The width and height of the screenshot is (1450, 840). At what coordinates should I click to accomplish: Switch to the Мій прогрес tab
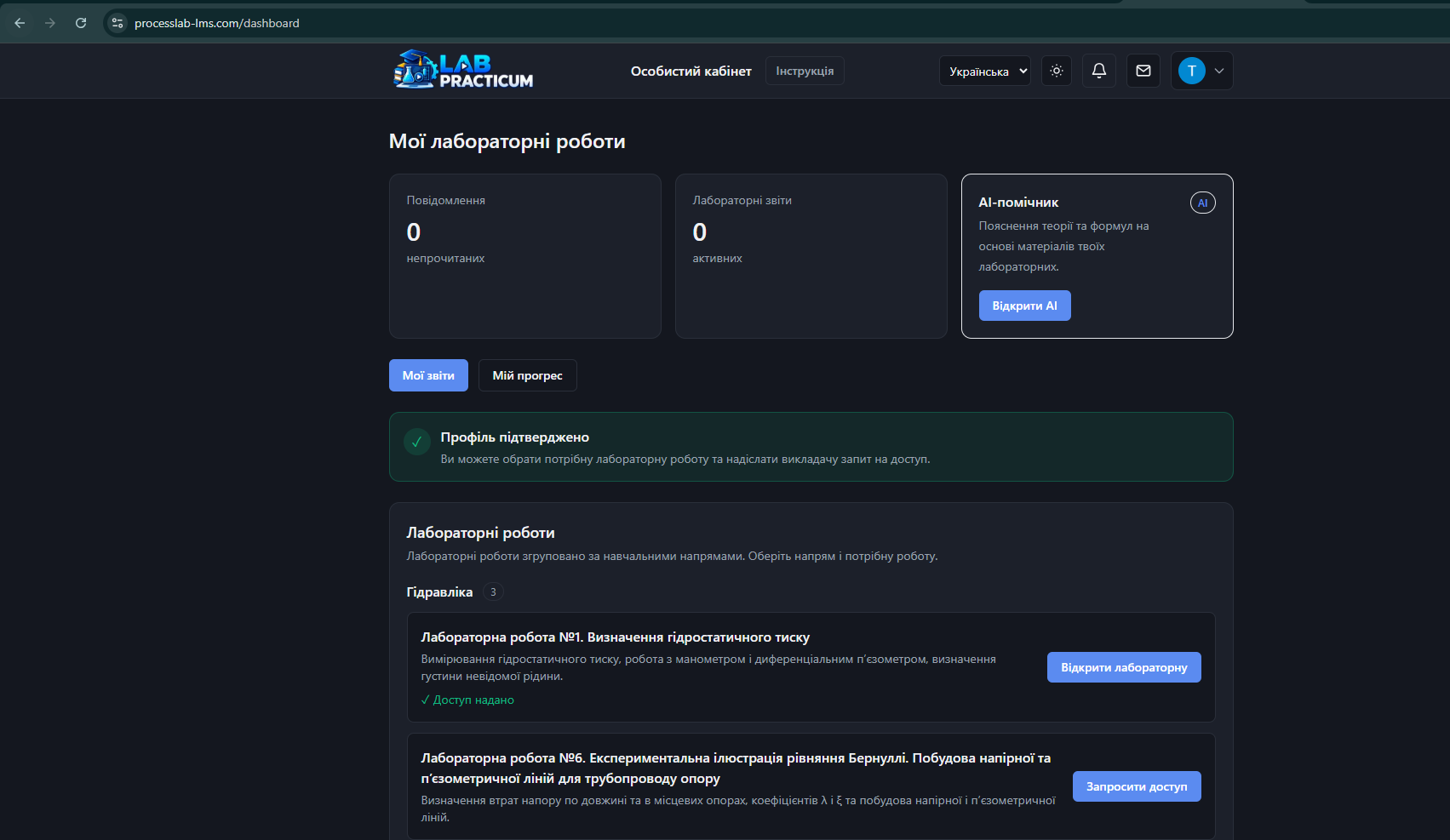(x=528, y=375)
